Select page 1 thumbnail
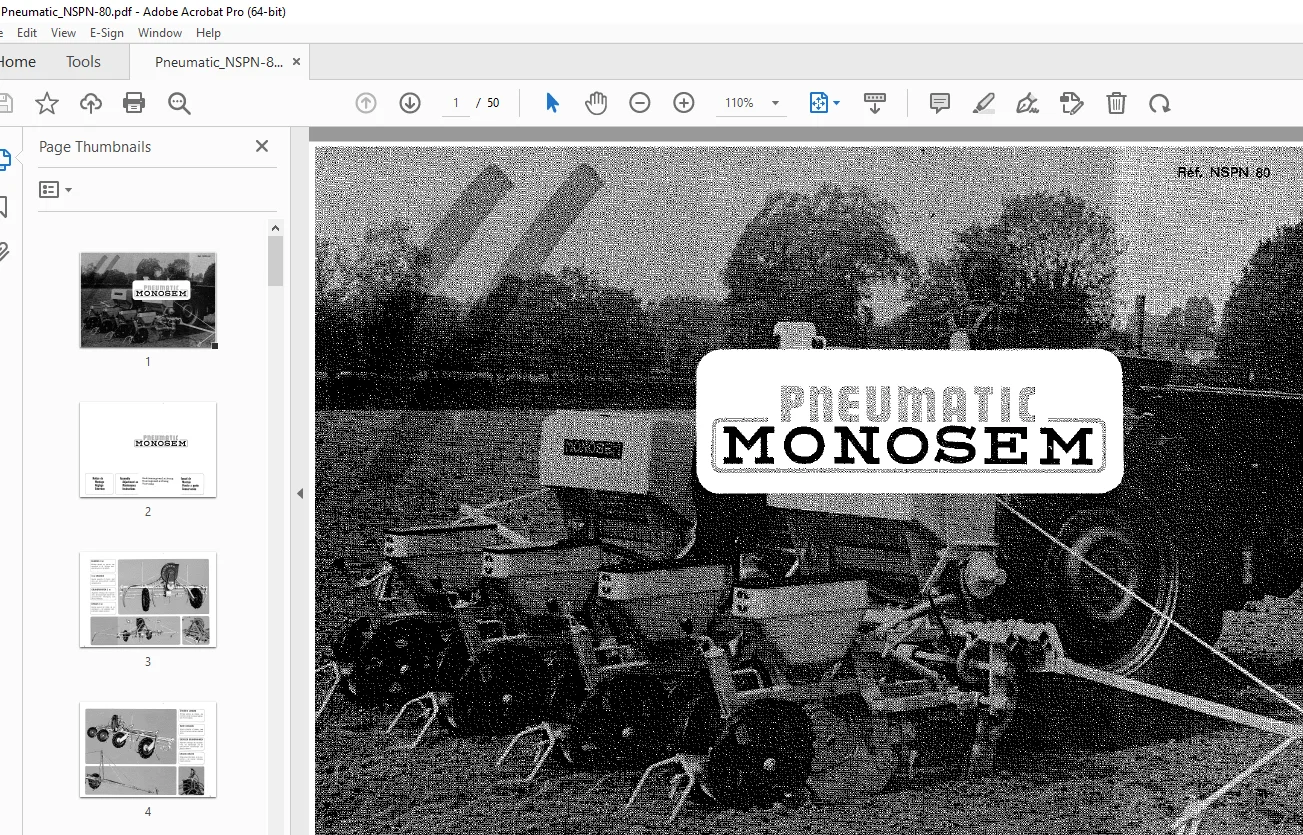This screenshot has height=835, width=1303. [148, 300]
